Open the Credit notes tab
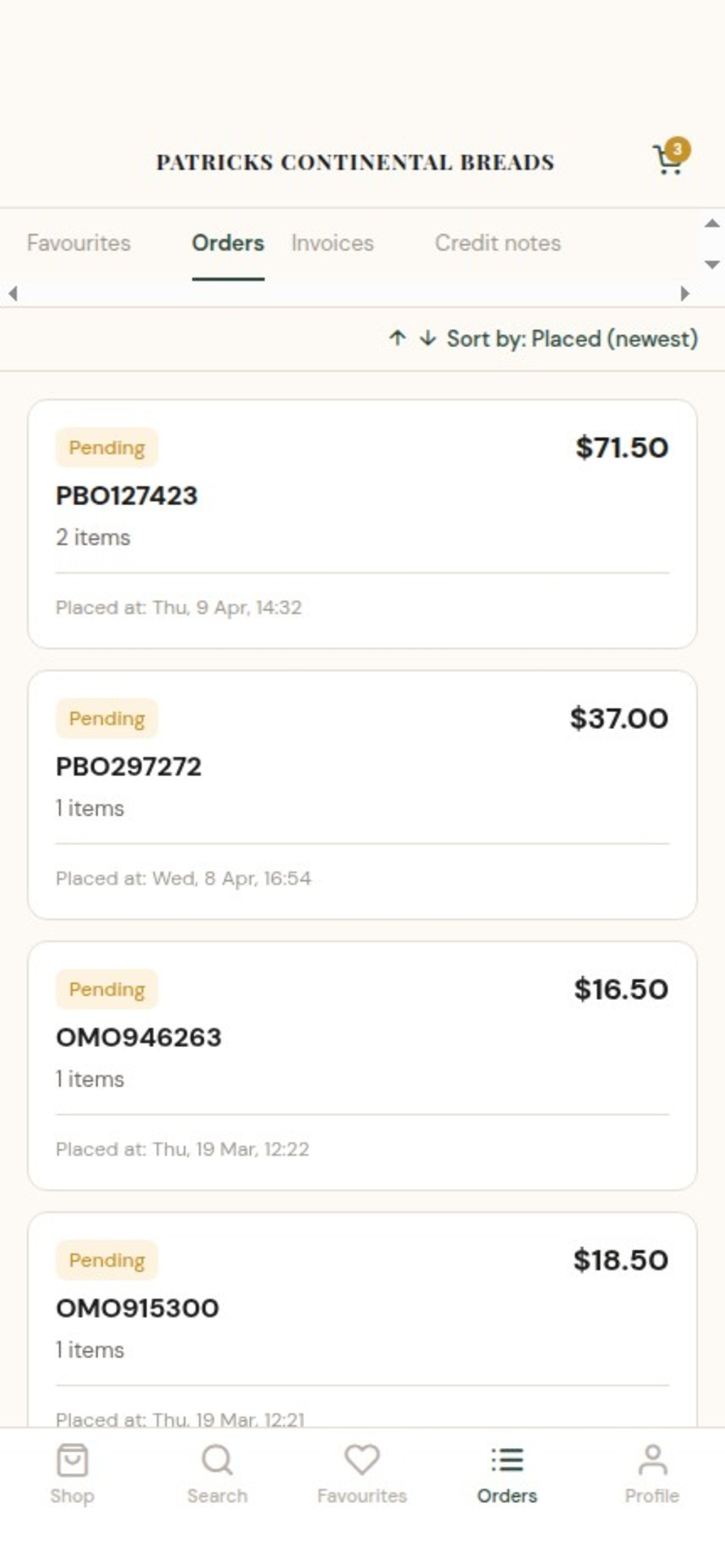The height and width of the screenshot is (1568, 725). click(497, 243)
